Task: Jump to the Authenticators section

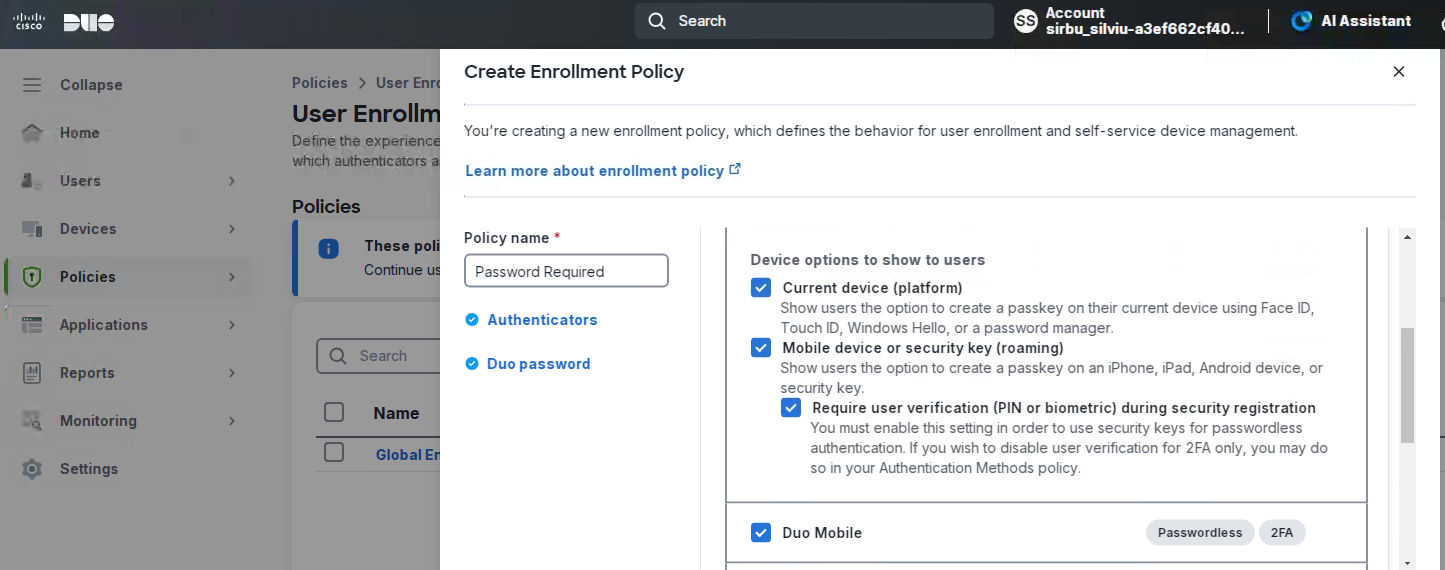Action: click(542, 320)
